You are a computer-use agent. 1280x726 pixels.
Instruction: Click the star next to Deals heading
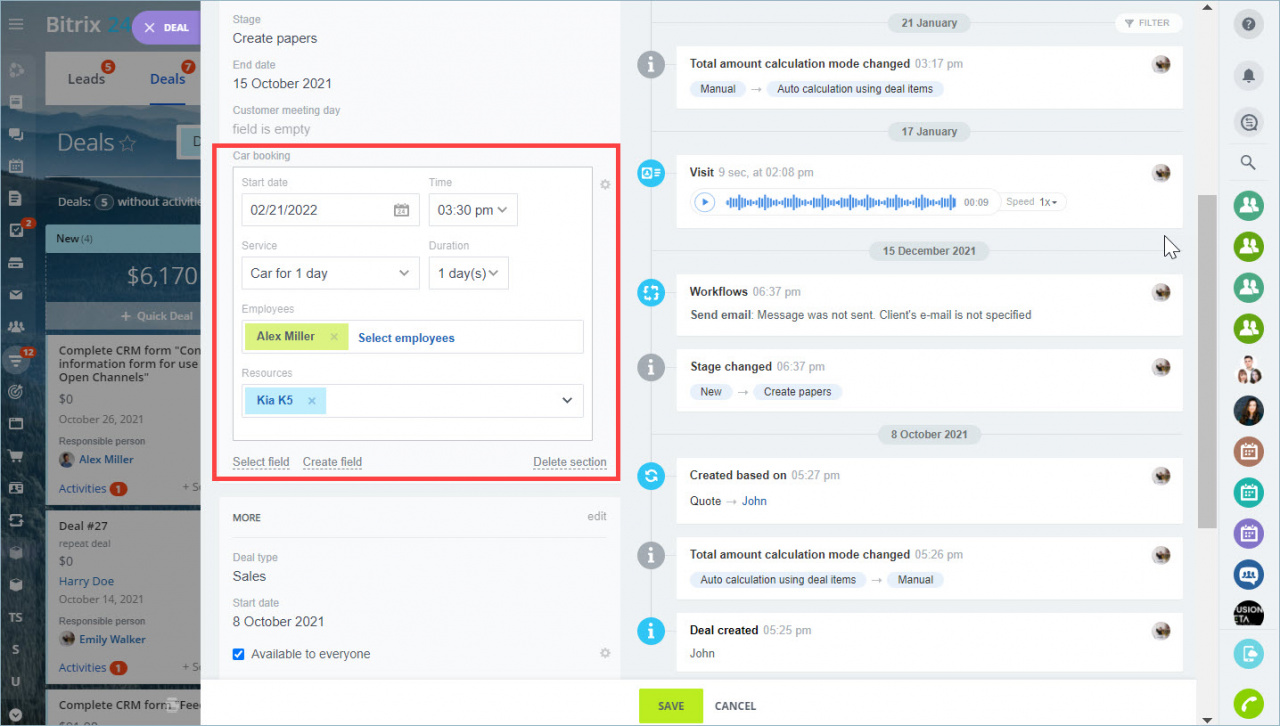(x=128, y=143)
